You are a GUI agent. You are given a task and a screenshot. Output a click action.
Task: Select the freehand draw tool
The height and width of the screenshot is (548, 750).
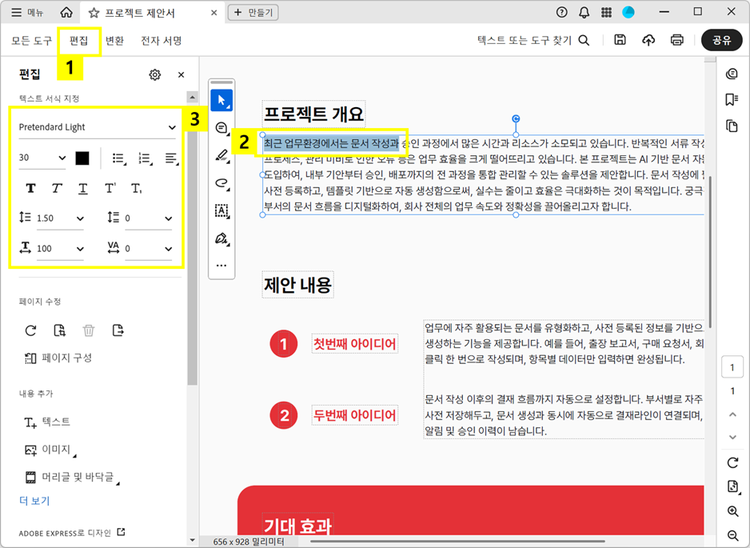click(221, 183)
